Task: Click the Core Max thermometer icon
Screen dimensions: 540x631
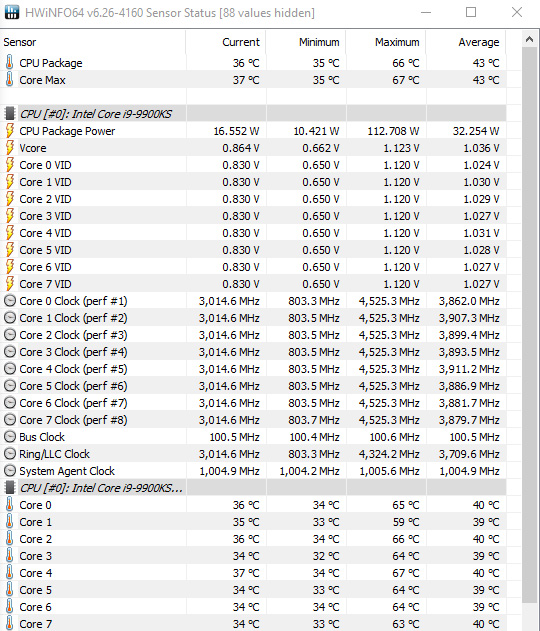Action: coord(9,80)
